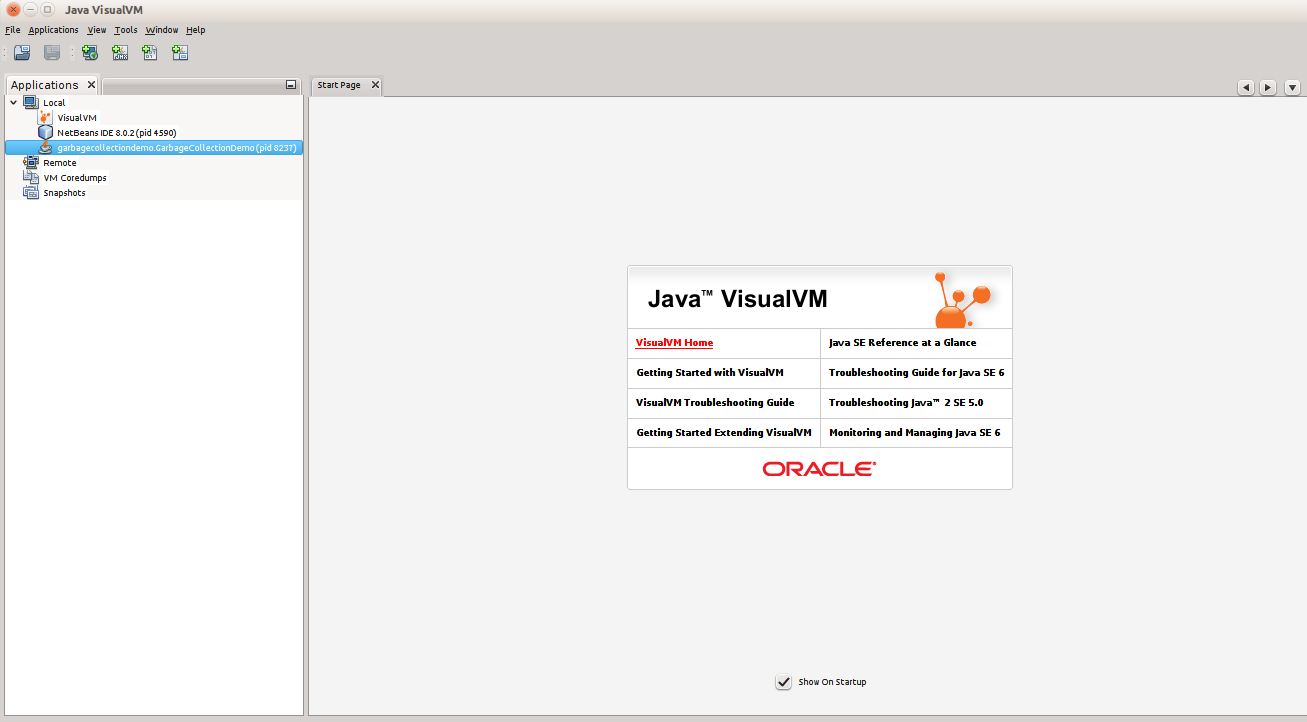The height and width of the screenshot is (722, 1307).
Task: Minimize the Applications panel group
Action: click(291, 85)
